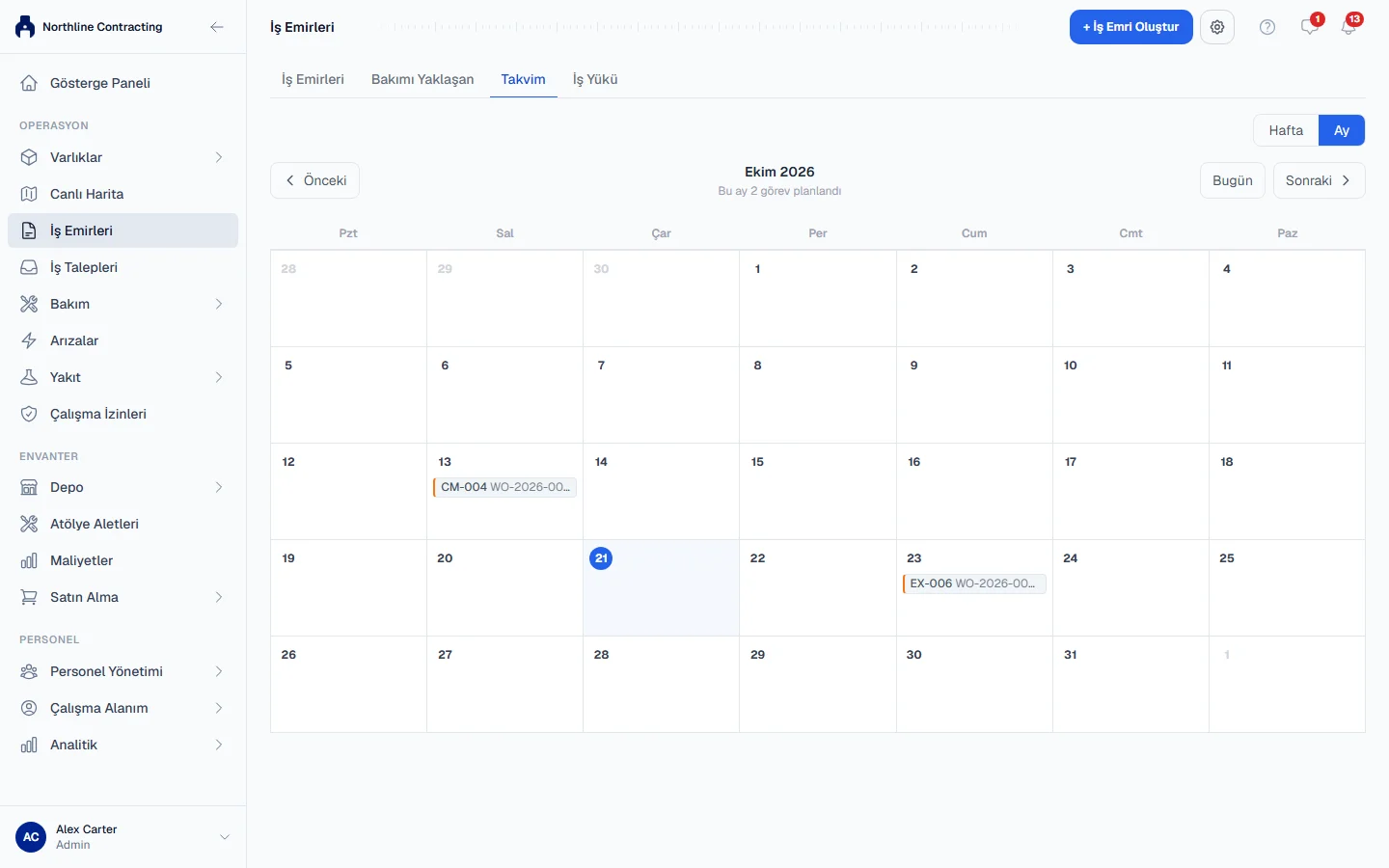Viewport: 1389px width, 868px height.
Task: Open the İş Emirleri tab
Action: tap(313, 79)
